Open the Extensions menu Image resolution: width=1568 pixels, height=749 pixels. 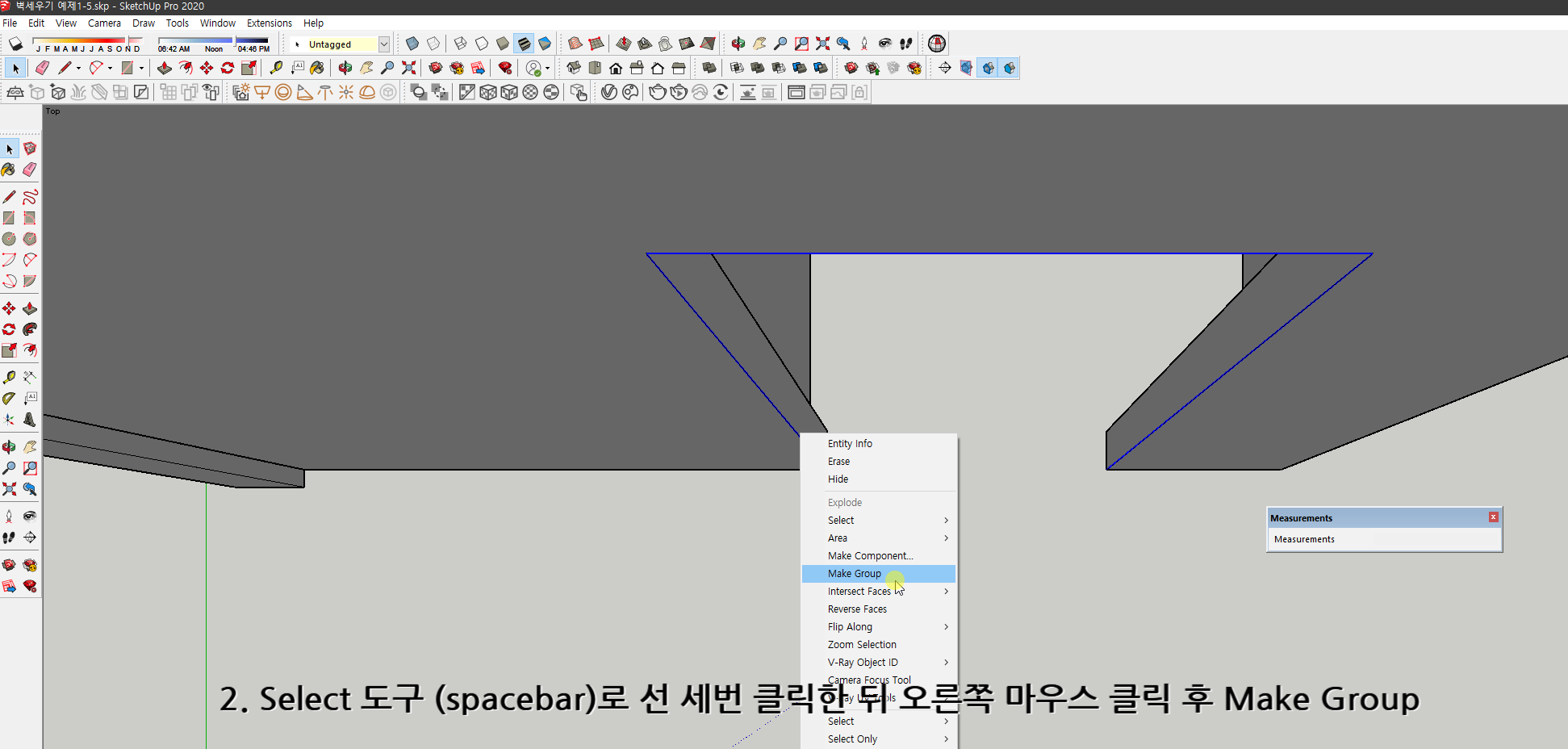270,23
